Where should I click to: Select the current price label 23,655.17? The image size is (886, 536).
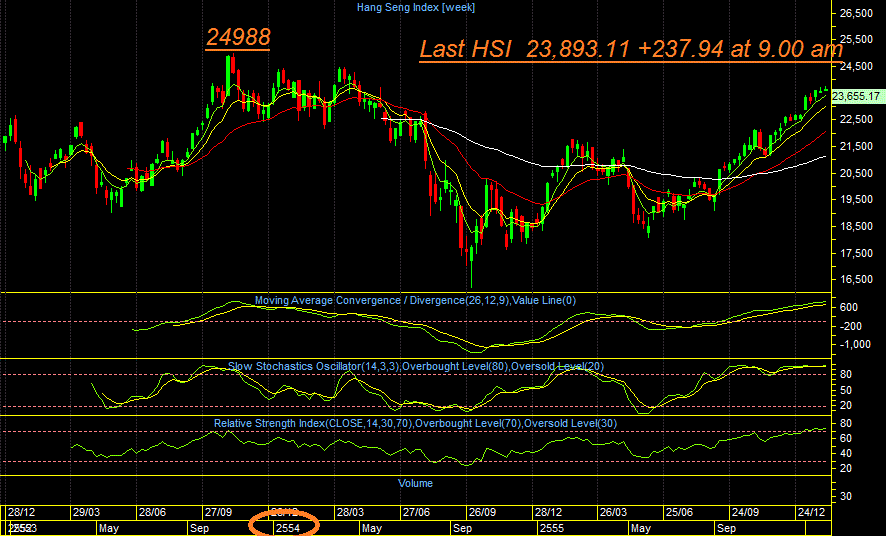coord(856,96)
